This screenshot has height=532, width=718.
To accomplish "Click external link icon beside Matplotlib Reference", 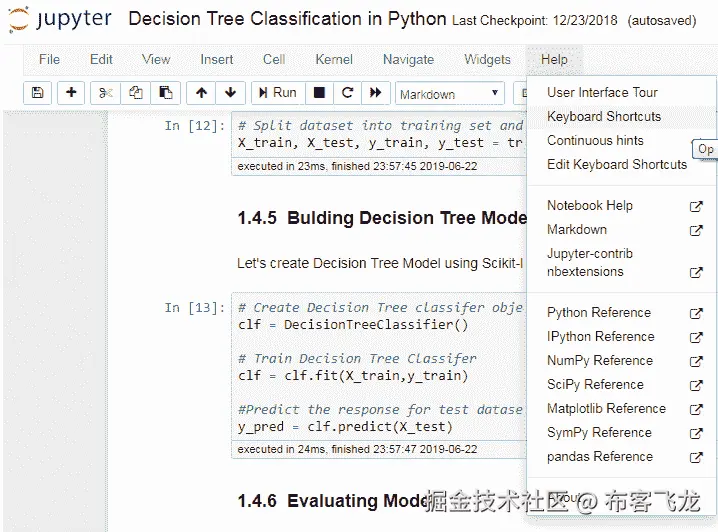I will tap(696, 409).
